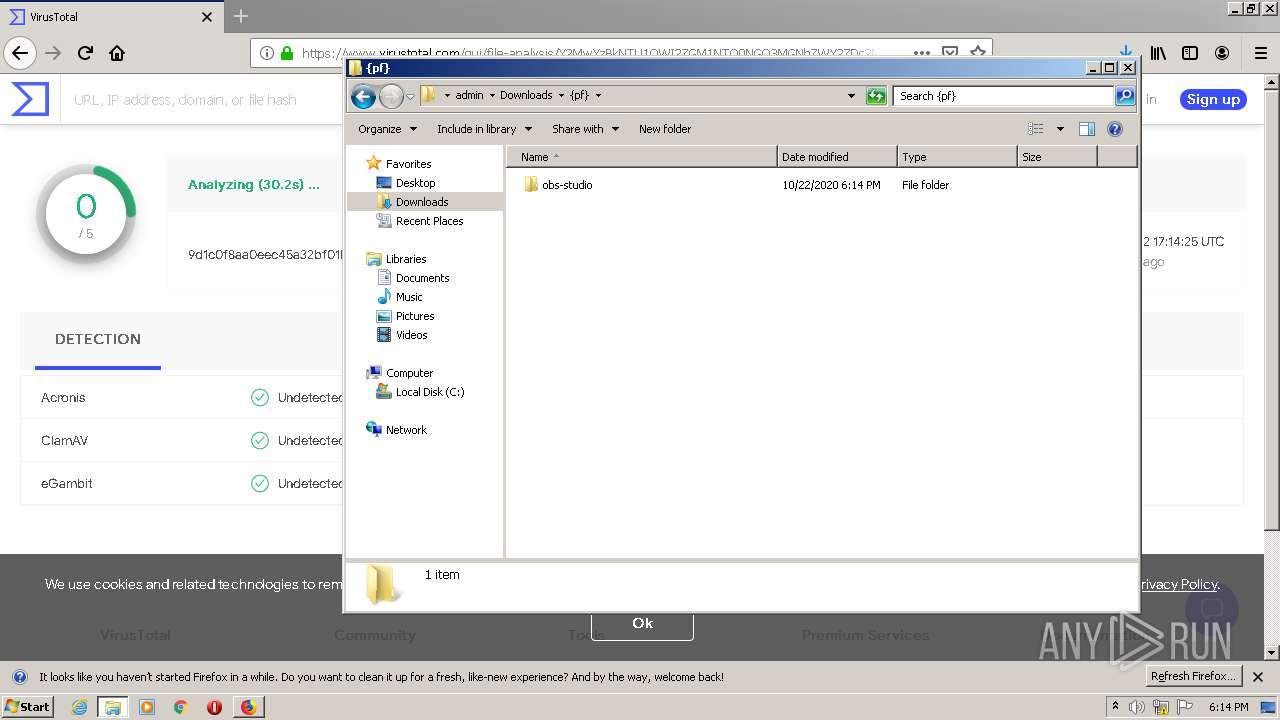Select Computer in the navigation pane

[x=409, y=373]
